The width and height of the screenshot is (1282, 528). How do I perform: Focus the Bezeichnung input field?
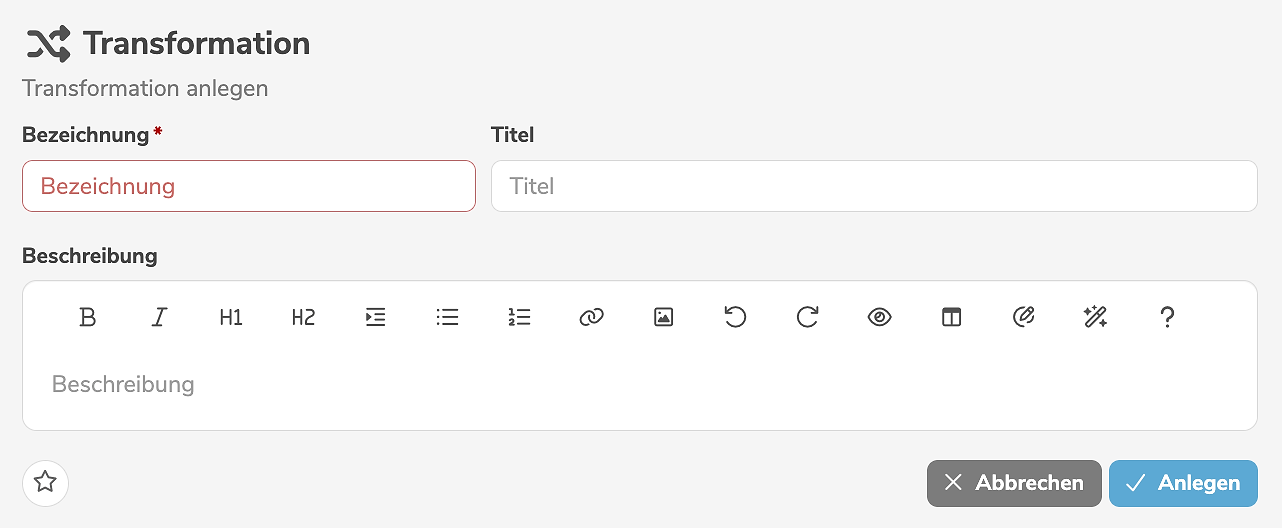pyautogui.click(x=248, y=186)
